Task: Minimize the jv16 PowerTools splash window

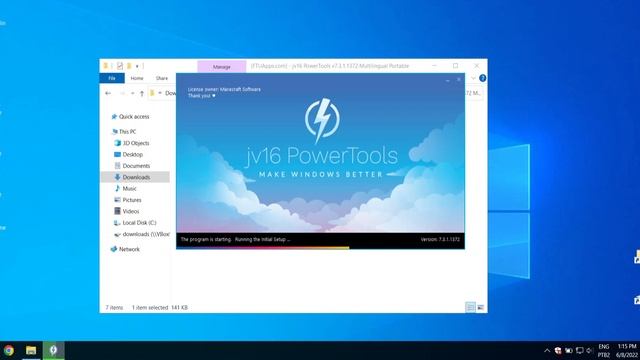Action: (447, 80)
